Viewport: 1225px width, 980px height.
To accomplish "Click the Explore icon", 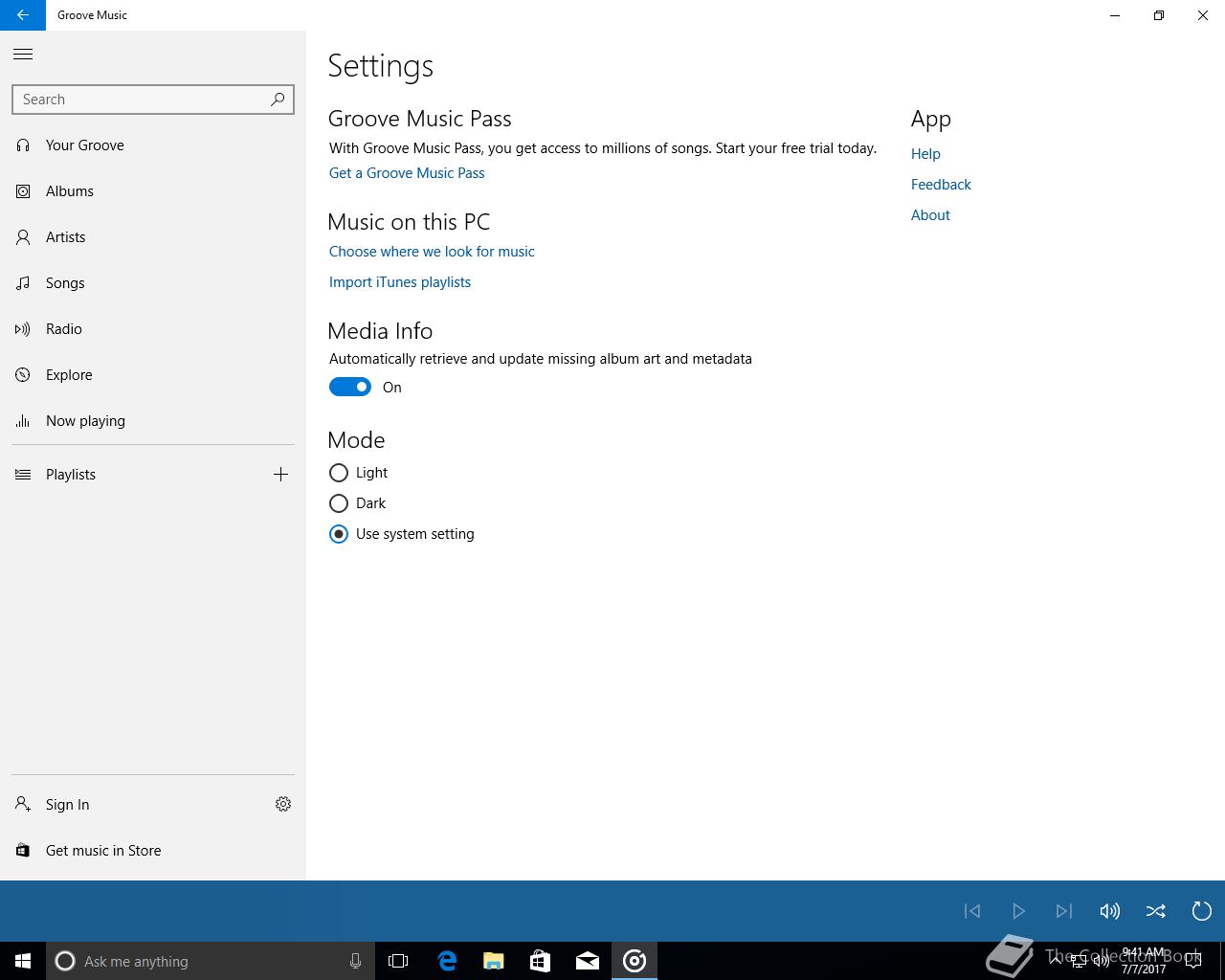I will (23, 375).
